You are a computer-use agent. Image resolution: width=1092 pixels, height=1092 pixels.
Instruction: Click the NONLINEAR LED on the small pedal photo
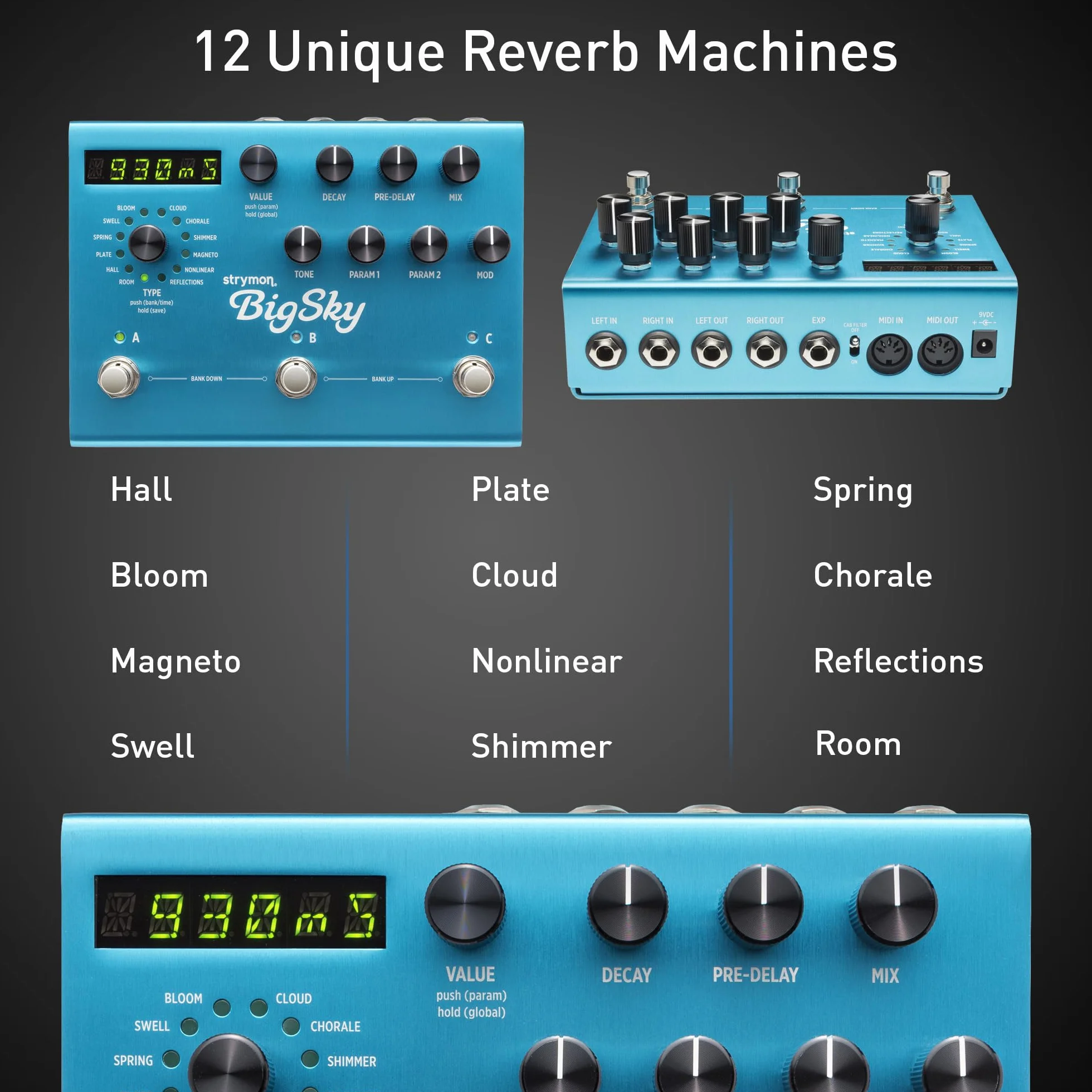(x=177, y=270)
